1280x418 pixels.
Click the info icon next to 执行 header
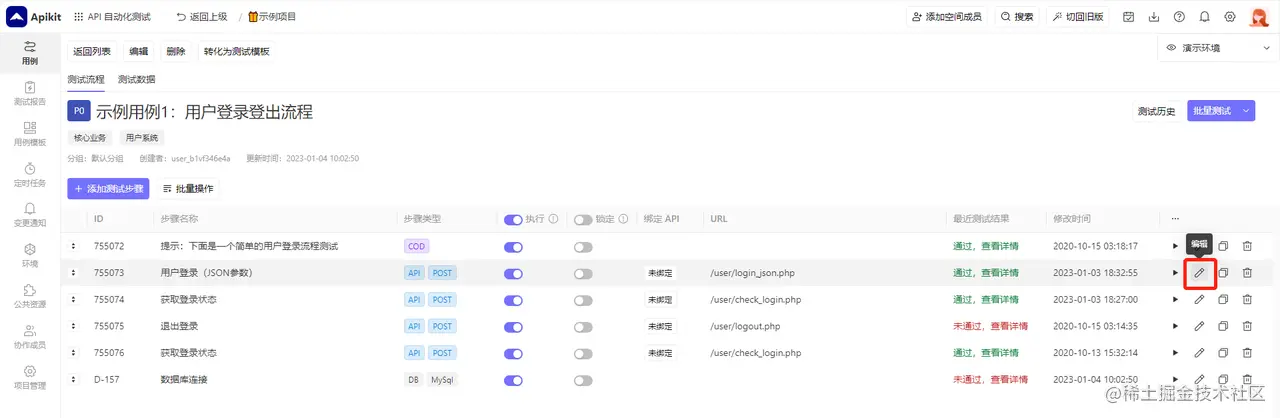click(x=553, y=219)
